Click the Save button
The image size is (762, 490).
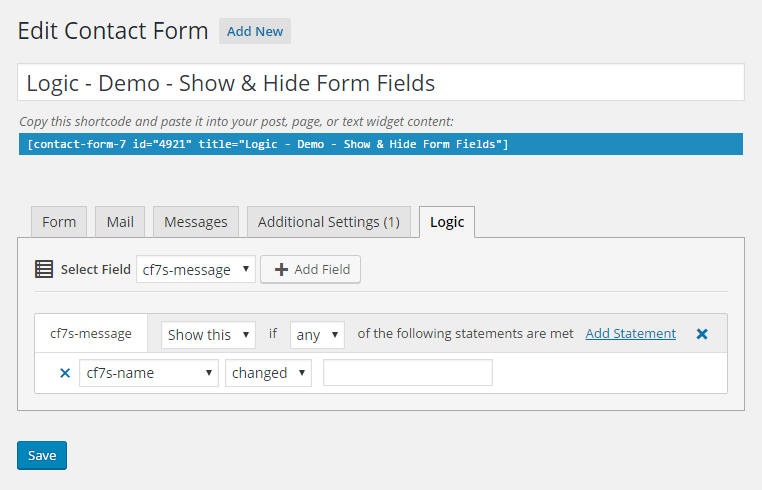click(x=42, y=455)
